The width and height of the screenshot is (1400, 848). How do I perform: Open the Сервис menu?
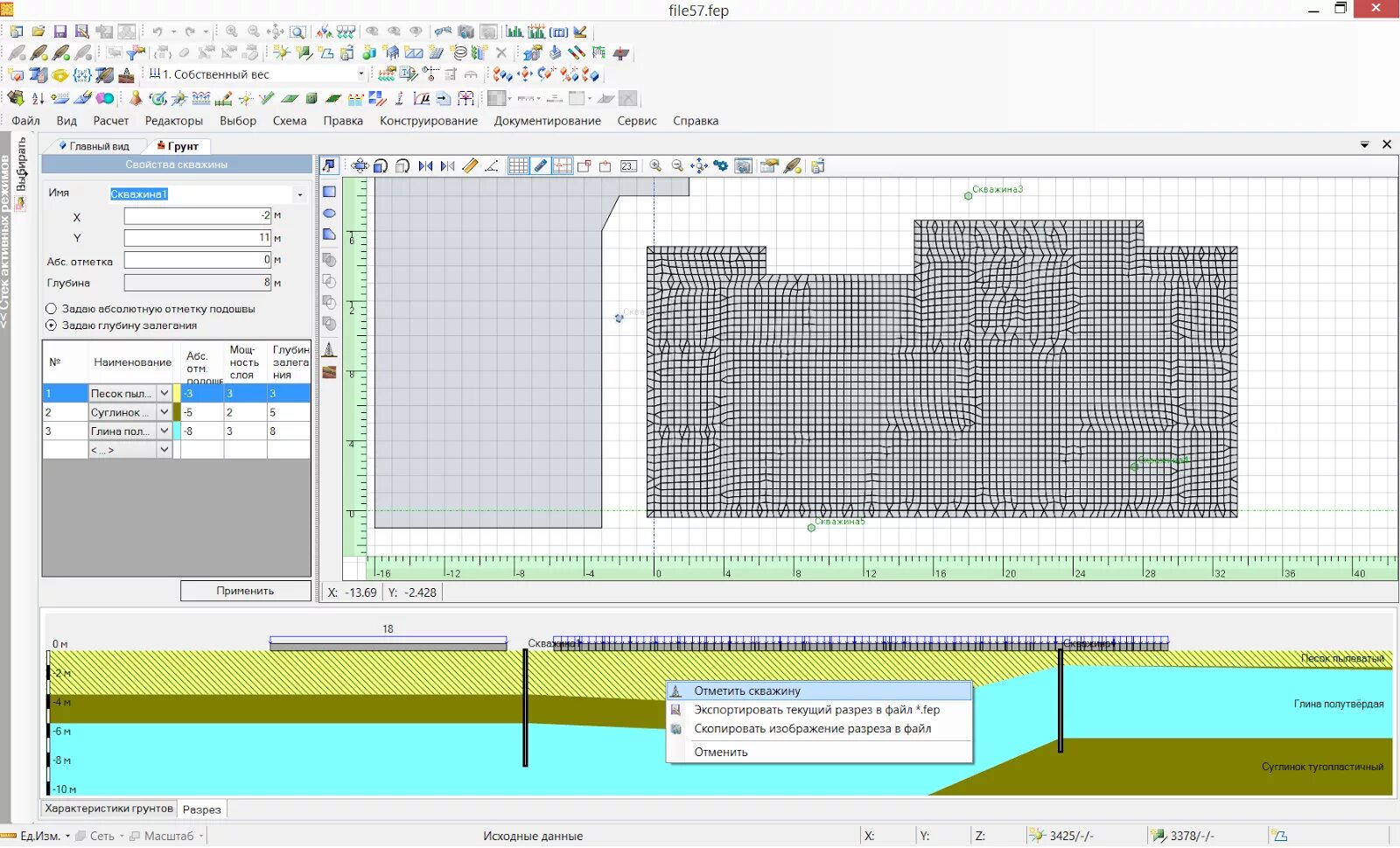[637, 121]
